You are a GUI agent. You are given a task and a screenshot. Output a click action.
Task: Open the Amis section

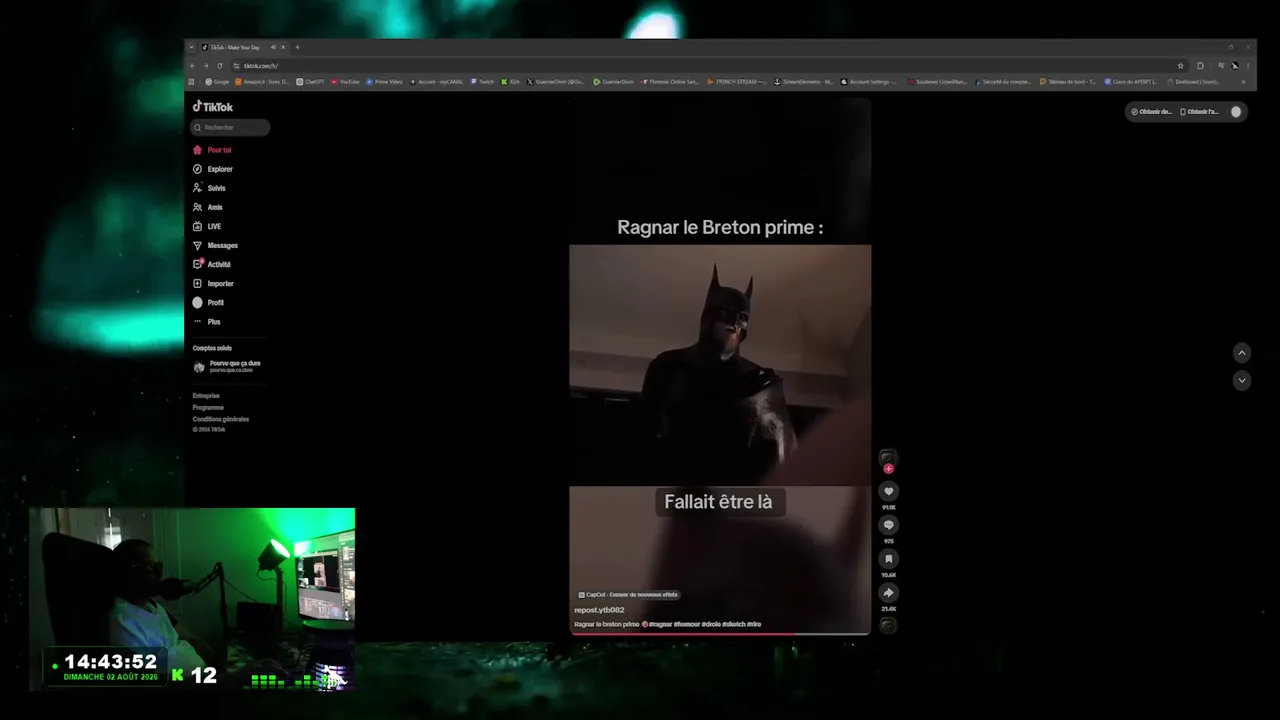[208, 207]
